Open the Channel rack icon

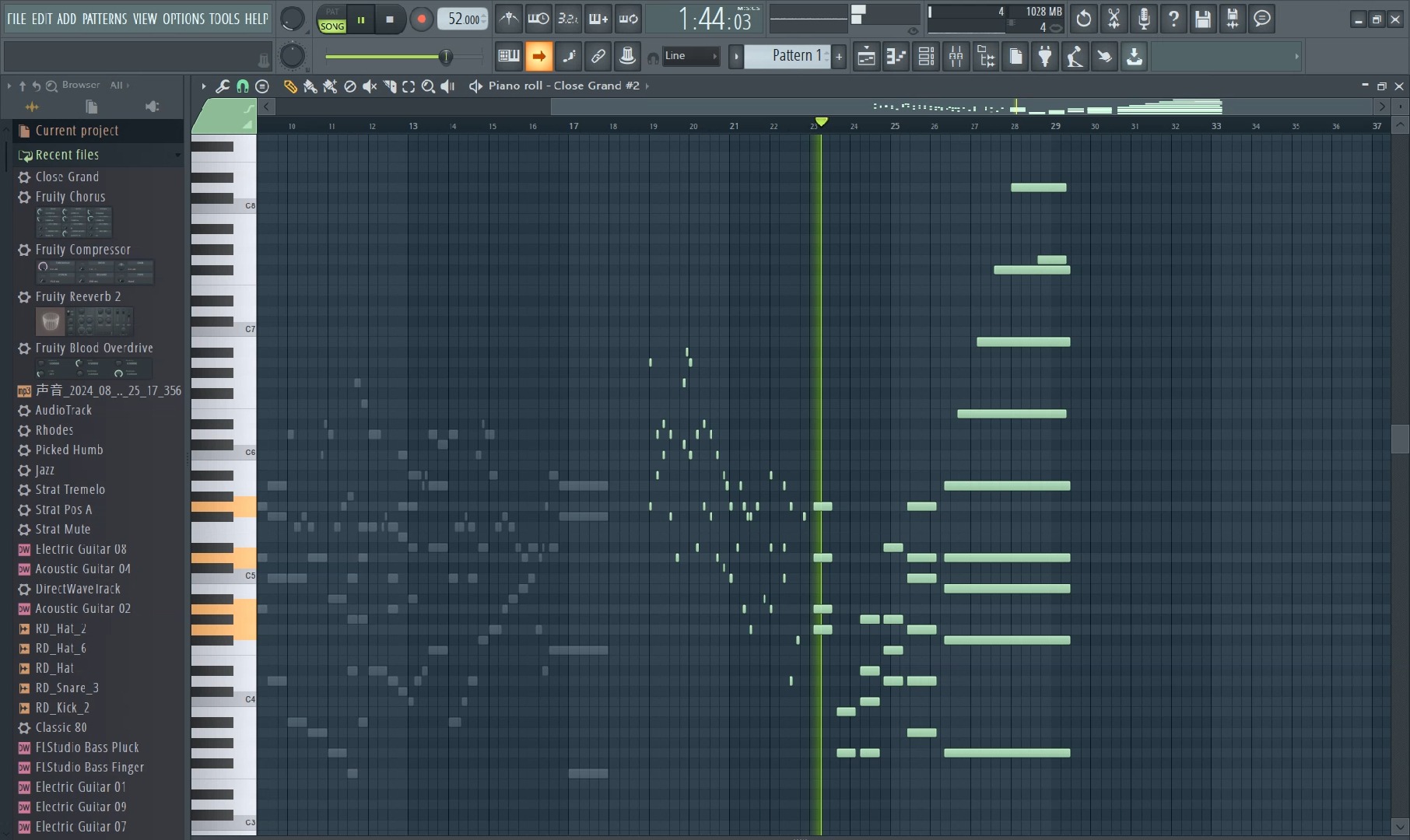pyautogui.click(x=926, y=56)
